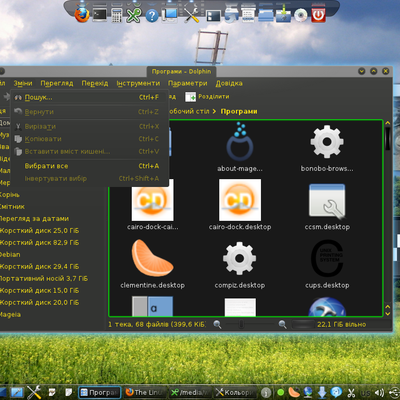The image size is (400, 400).
Task: Open the 20,0 ГіБ hard disk
Action: tap(39, 303)
